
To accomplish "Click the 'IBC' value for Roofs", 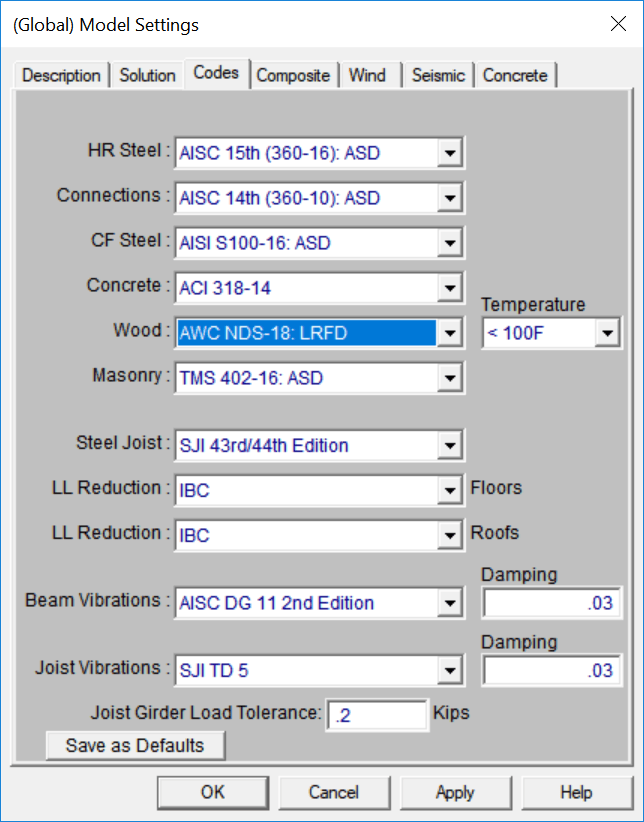I will [195, 536].
